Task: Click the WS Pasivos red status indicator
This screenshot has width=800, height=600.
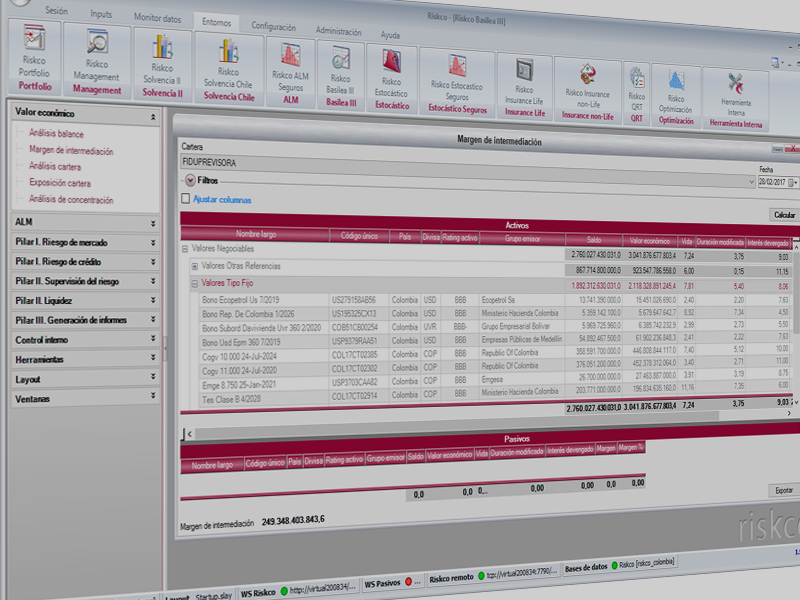Action: coord(408,582)
